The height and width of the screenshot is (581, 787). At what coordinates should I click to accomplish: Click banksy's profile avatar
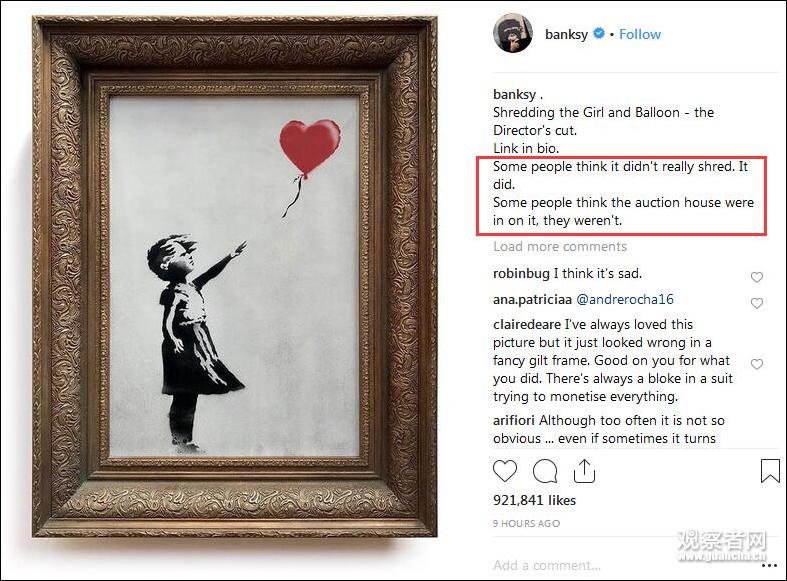(x=512, y=34)
